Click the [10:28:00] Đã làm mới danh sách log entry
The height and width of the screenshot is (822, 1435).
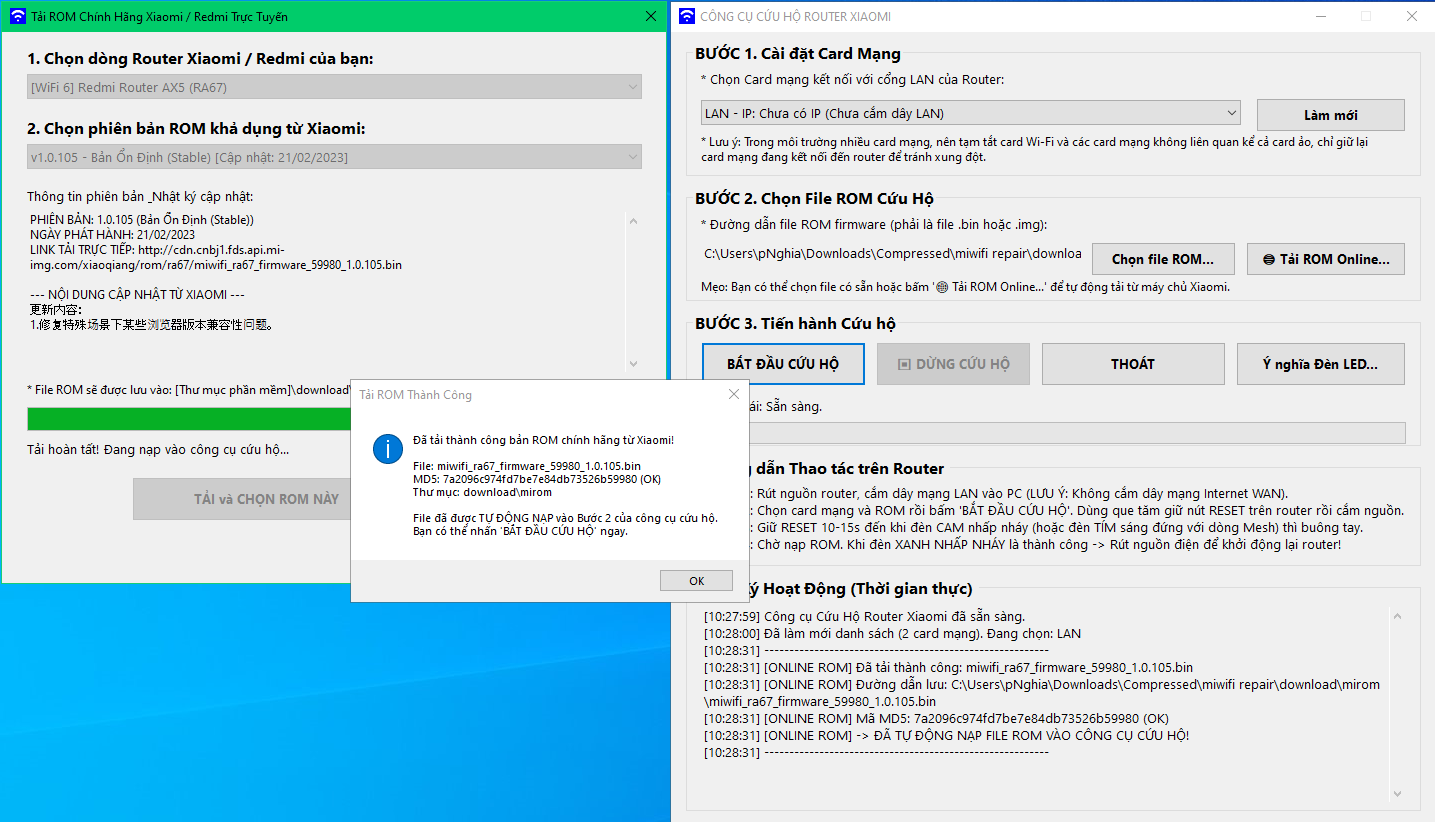tap(893, 633)
